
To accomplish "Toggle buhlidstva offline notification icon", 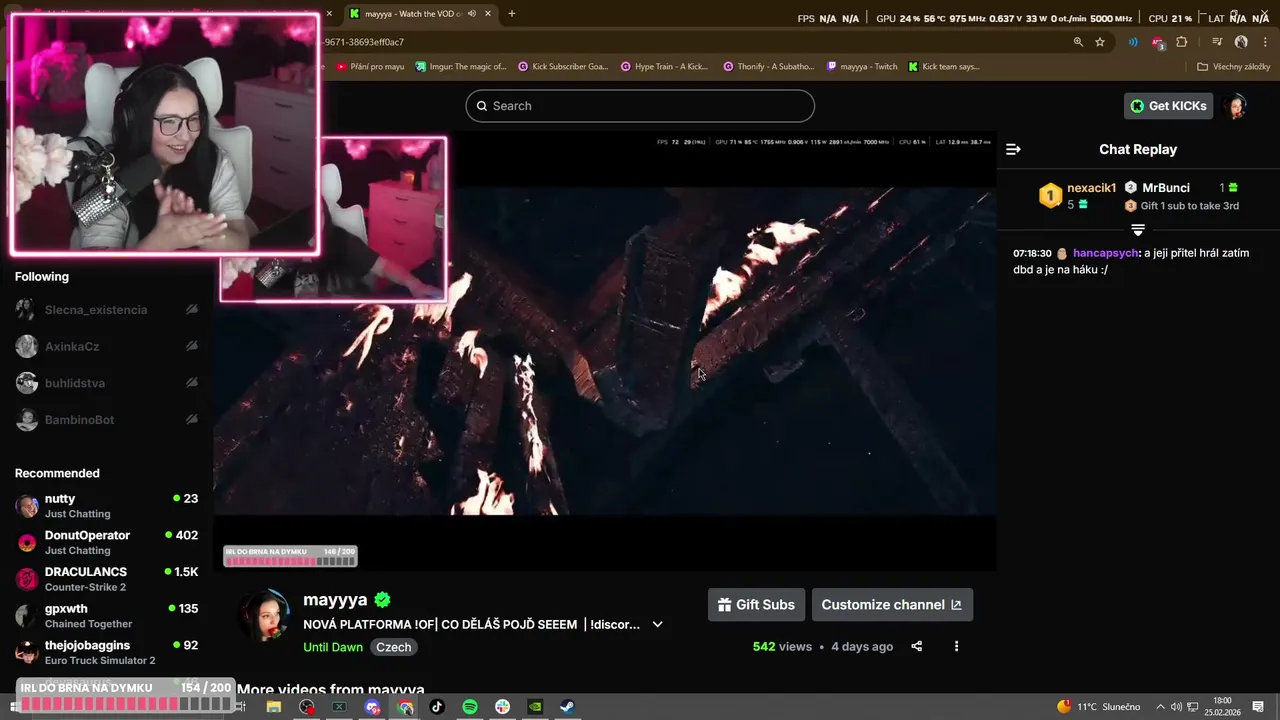I will (x=191, y=383).
